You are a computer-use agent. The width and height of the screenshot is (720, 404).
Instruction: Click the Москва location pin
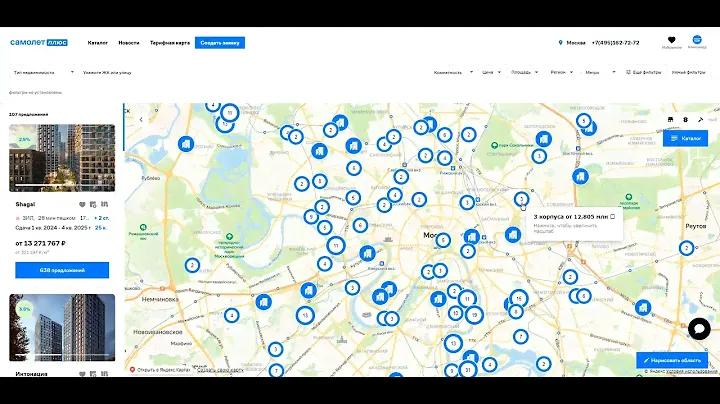[x=561, y=43]
